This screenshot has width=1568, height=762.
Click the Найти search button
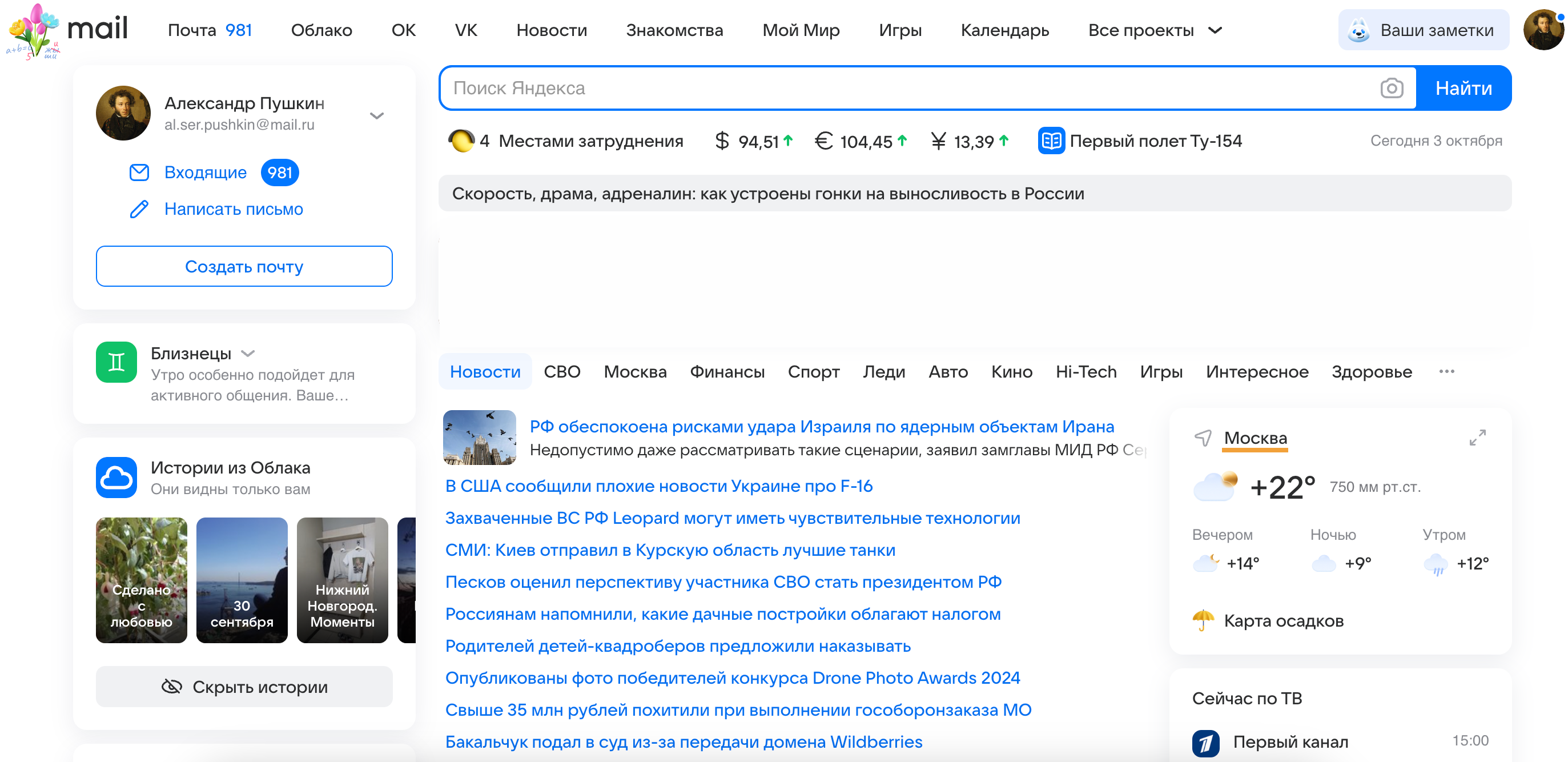click(x=1464, y=89)
